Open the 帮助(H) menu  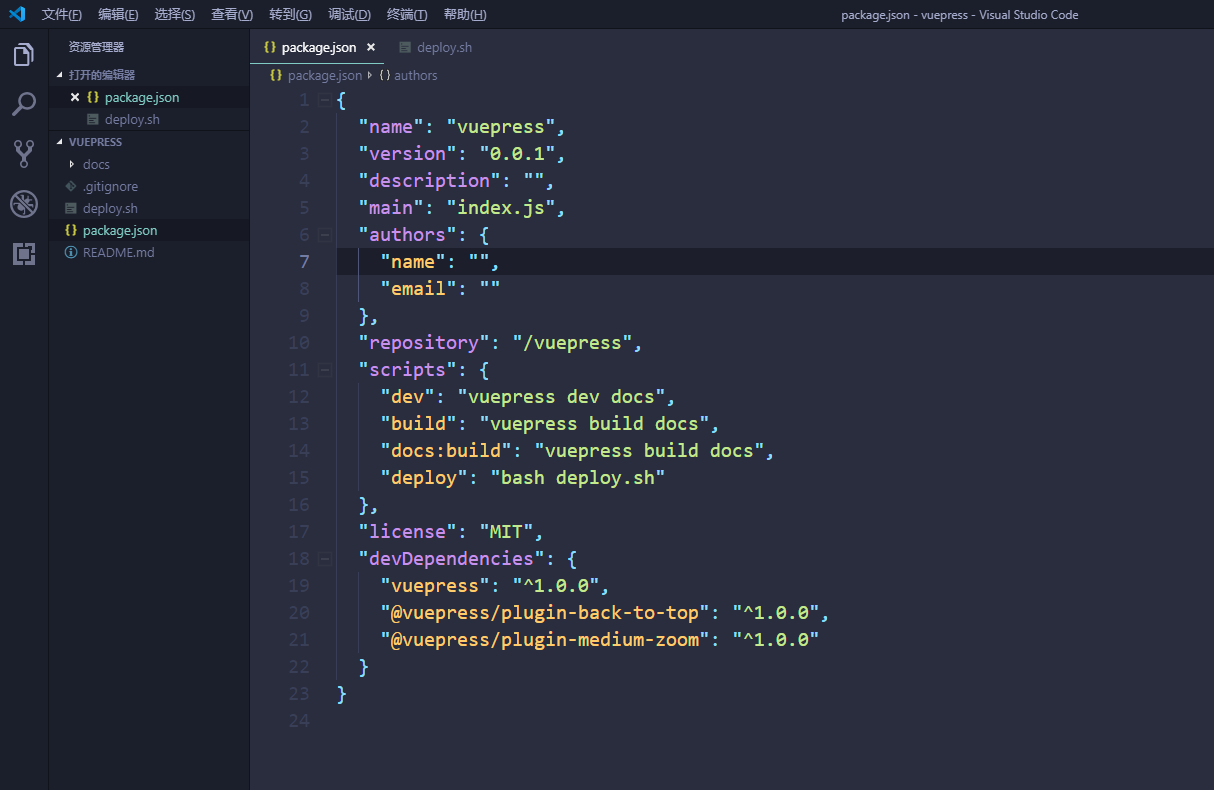pyautogui.click(x=465, y=14)
